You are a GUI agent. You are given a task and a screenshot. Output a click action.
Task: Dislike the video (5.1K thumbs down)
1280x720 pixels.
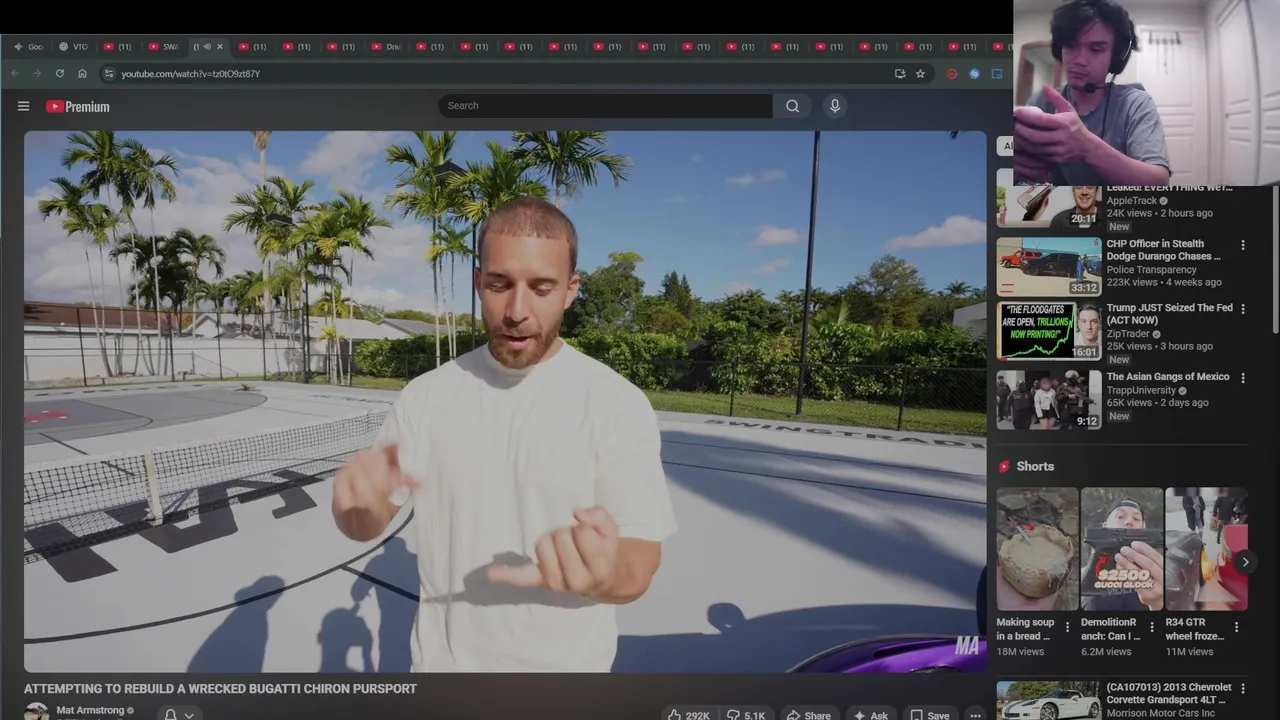click(746, 715)
